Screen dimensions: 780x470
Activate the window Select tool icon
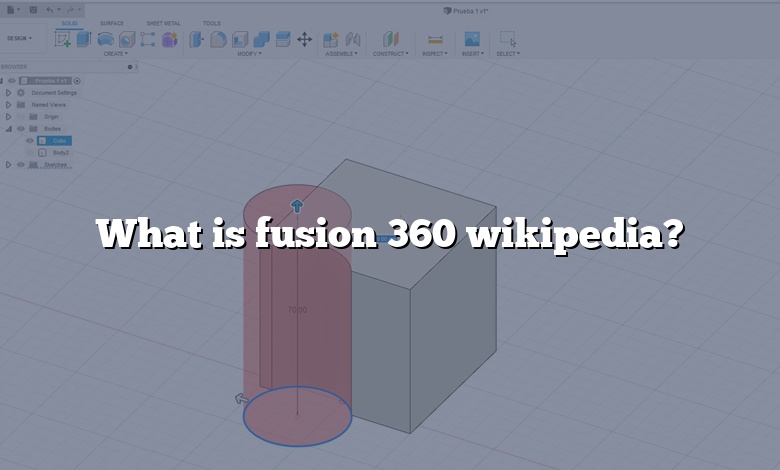click(x=508, y=39)
